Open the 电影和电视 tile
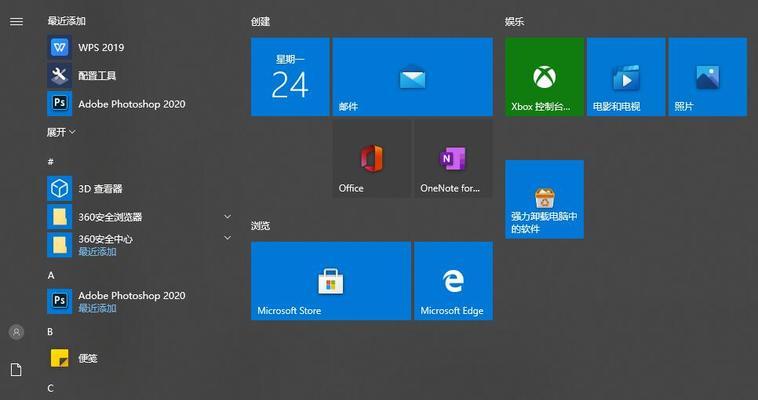Screen dimensions: 758x400 [626, 77]
